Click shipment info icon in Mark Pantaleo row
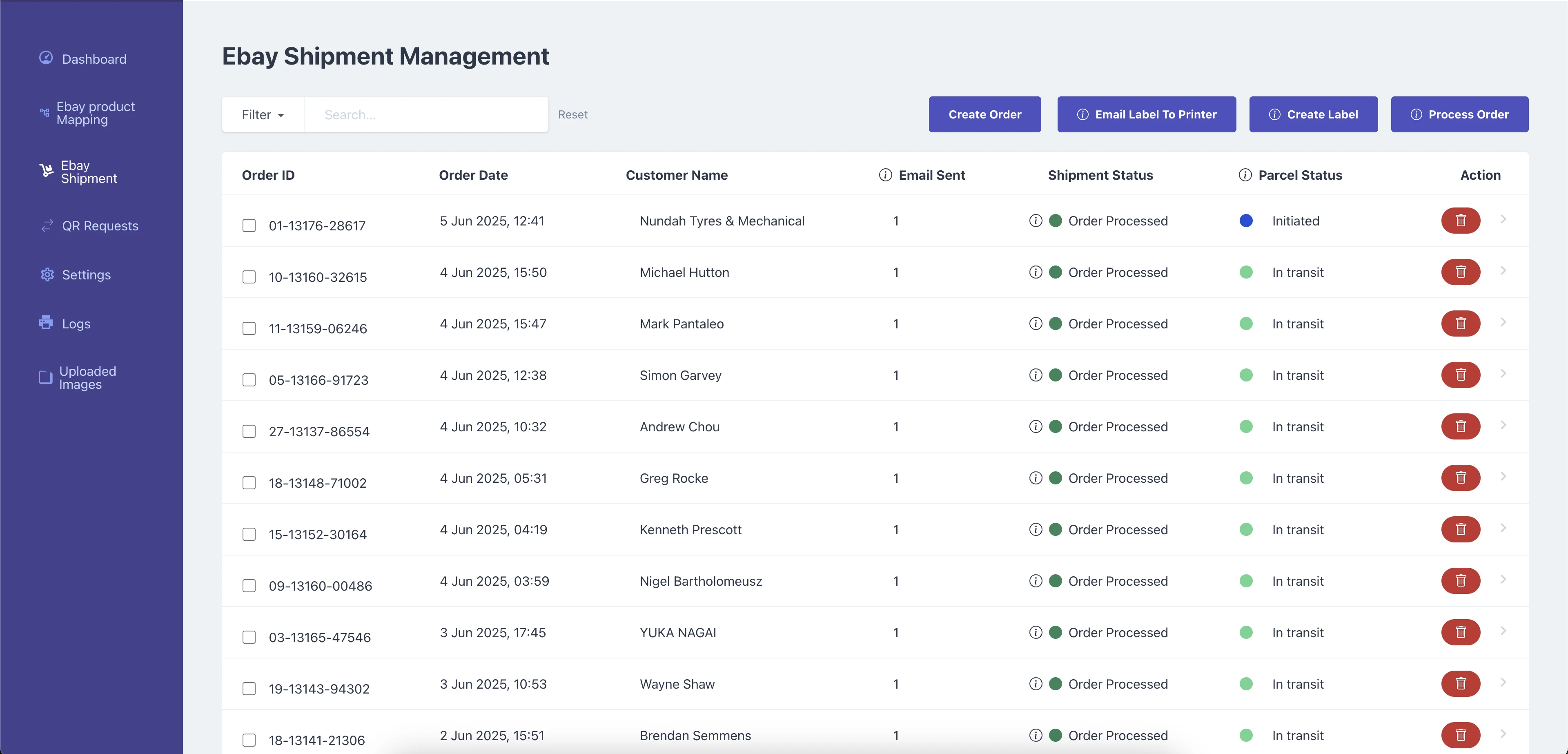This screenshot has height=754, width=1568. click(x=1036, y=323)
